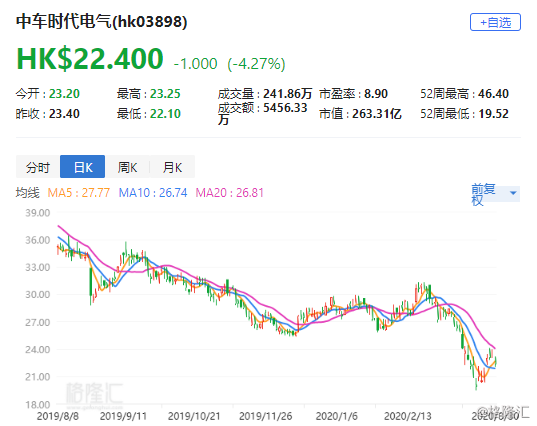Click the 市盈率 value 8.90
537x426 pixels.
[376, 93]
